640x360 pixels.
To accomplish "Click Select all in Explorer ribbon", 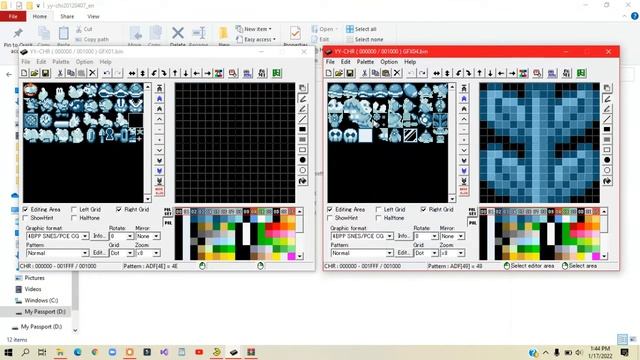I will (x=361, y=29).
